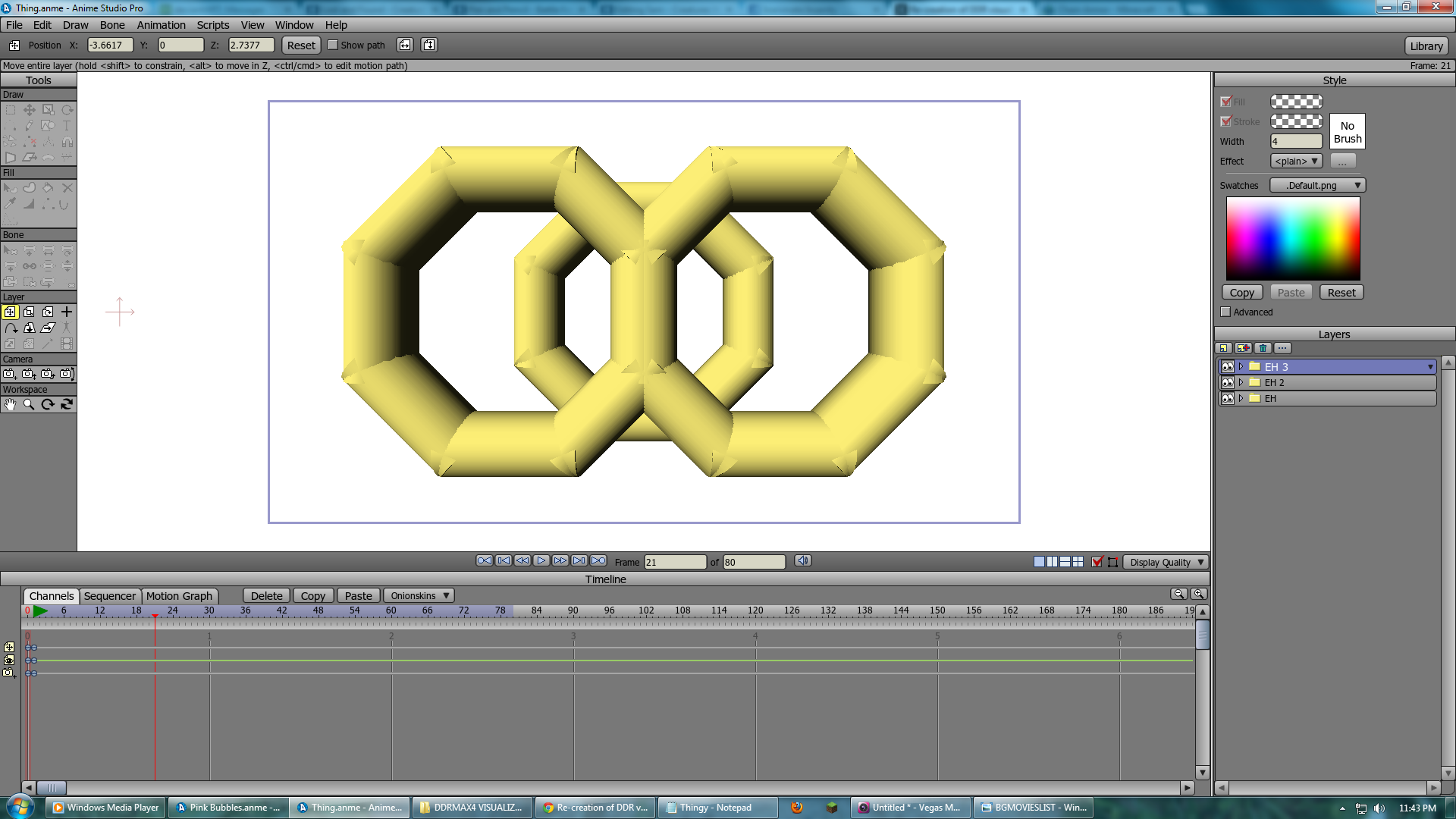1456x819 pixels.
Task: Click the Duplicate Layer icon
Action: coord(1244,348)
